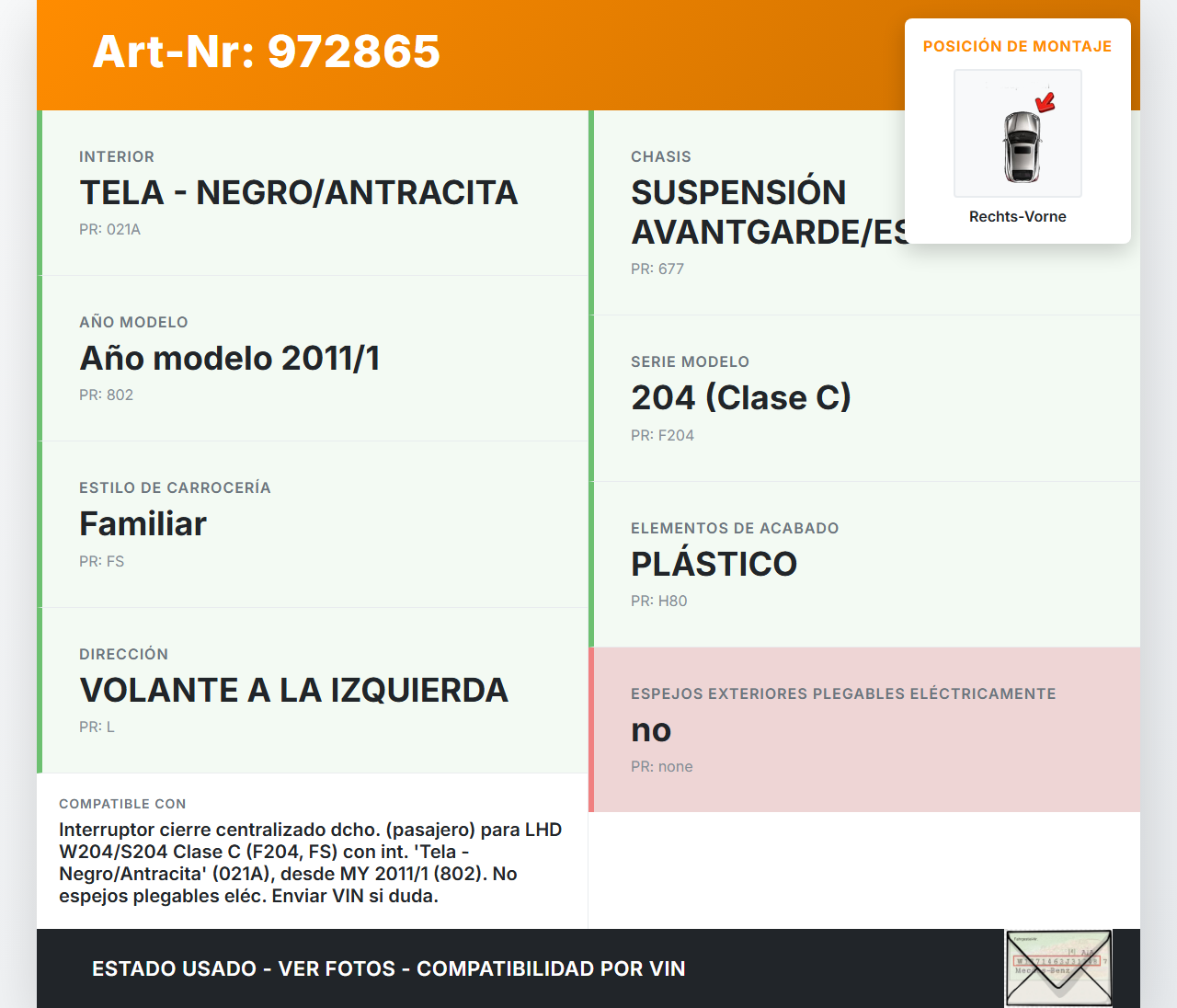Open the 204 (Clase C) model series card

(x=864, y=398)
